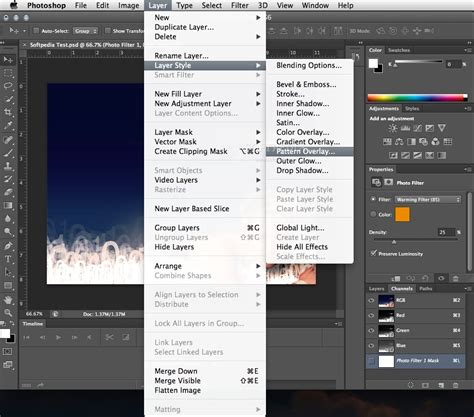This screenshot has height=417, width=474.
Task: Add a Color Balance adjustment
Action: [x=399, y=142]
